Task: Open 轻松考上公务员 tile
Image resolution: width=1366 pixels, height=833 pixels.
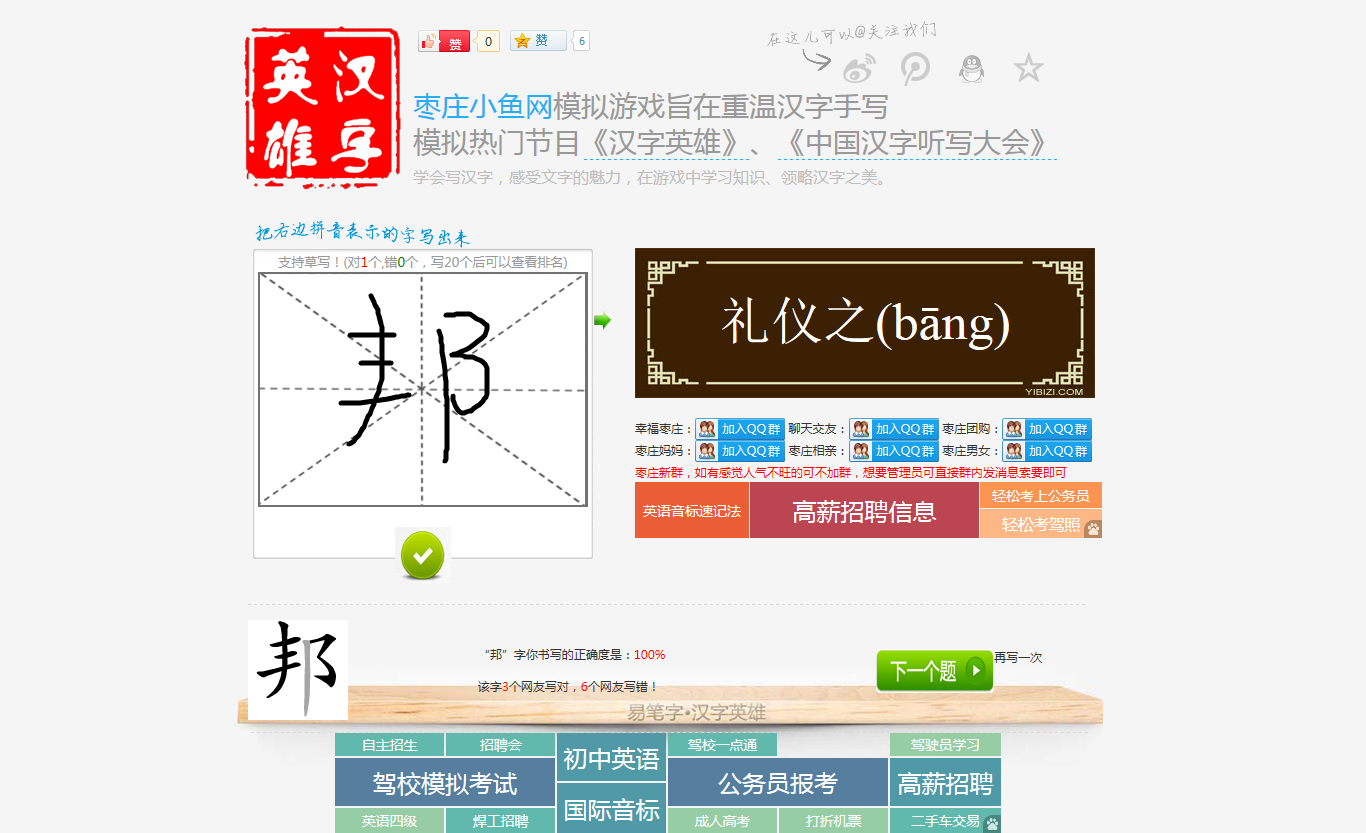Action: [x=1040, y=495]
